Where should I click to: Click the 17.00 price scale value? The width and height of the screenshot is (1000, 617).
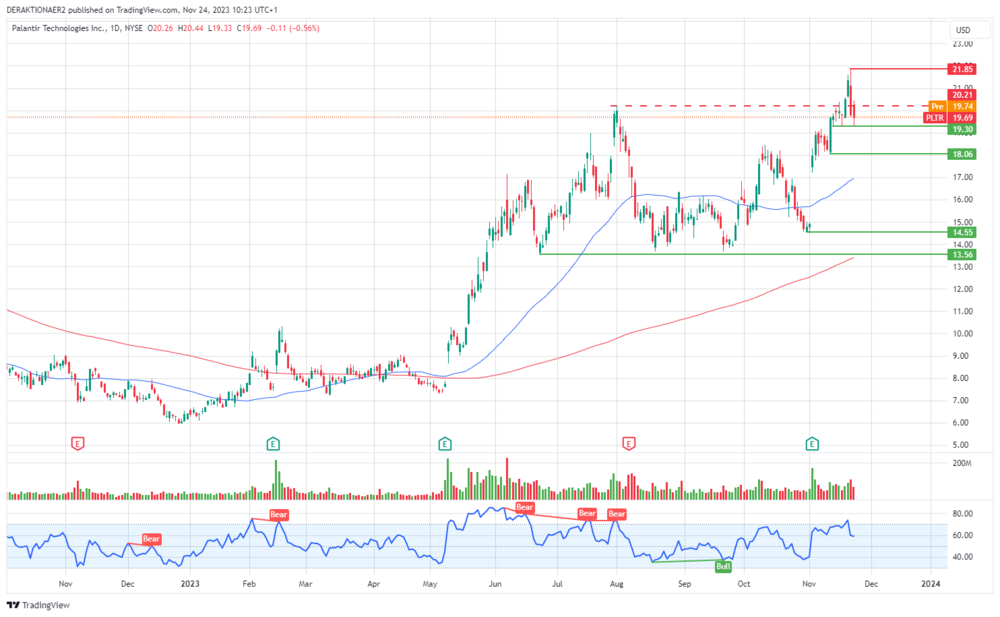(962, 177)
